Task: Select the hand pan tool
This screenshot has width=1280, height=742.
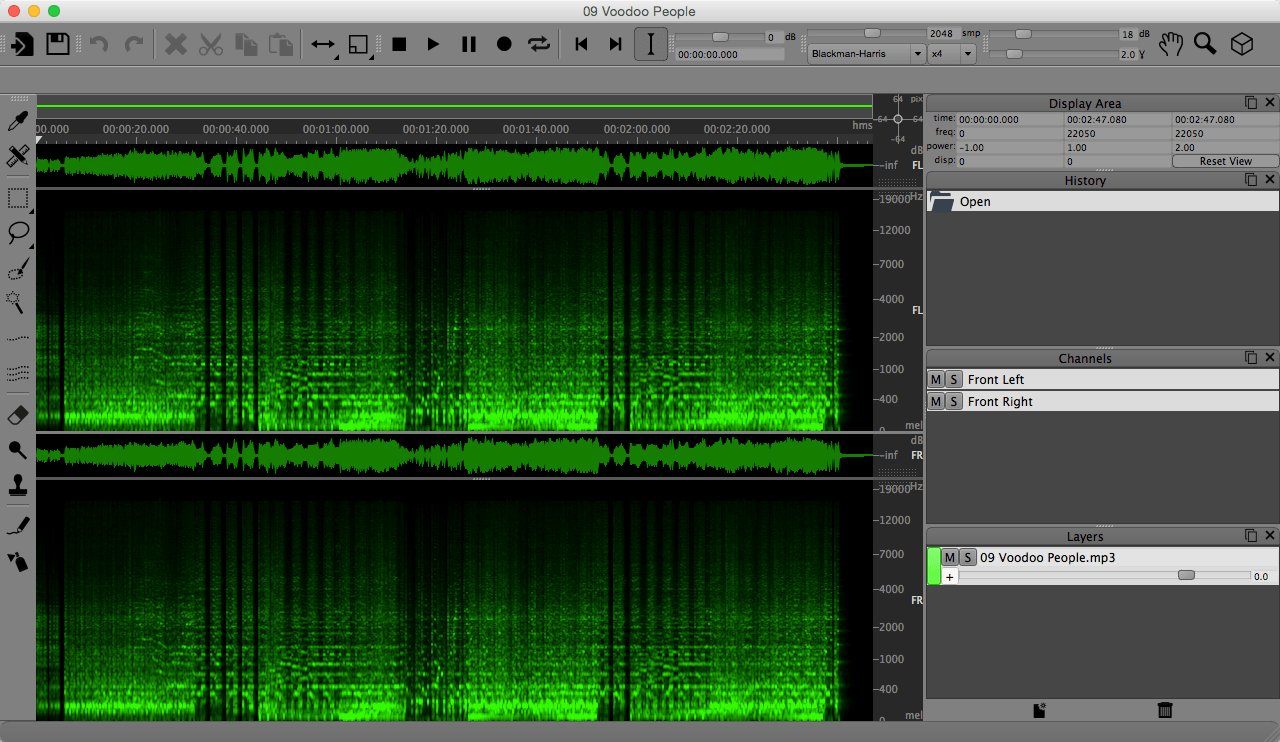Action: click(x=1171, y=44)
